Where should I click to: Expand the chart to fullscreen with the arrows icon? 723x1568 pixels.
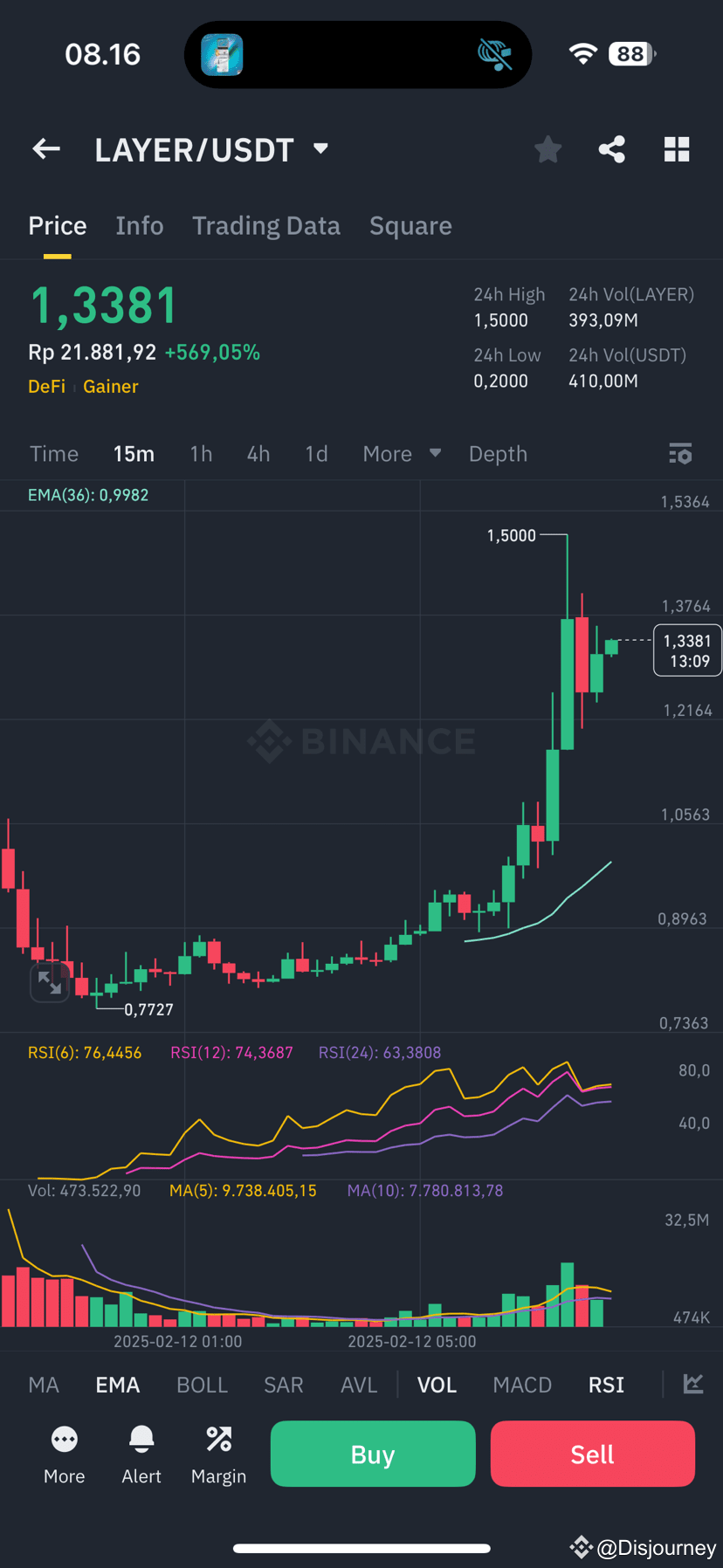[49, 983]
